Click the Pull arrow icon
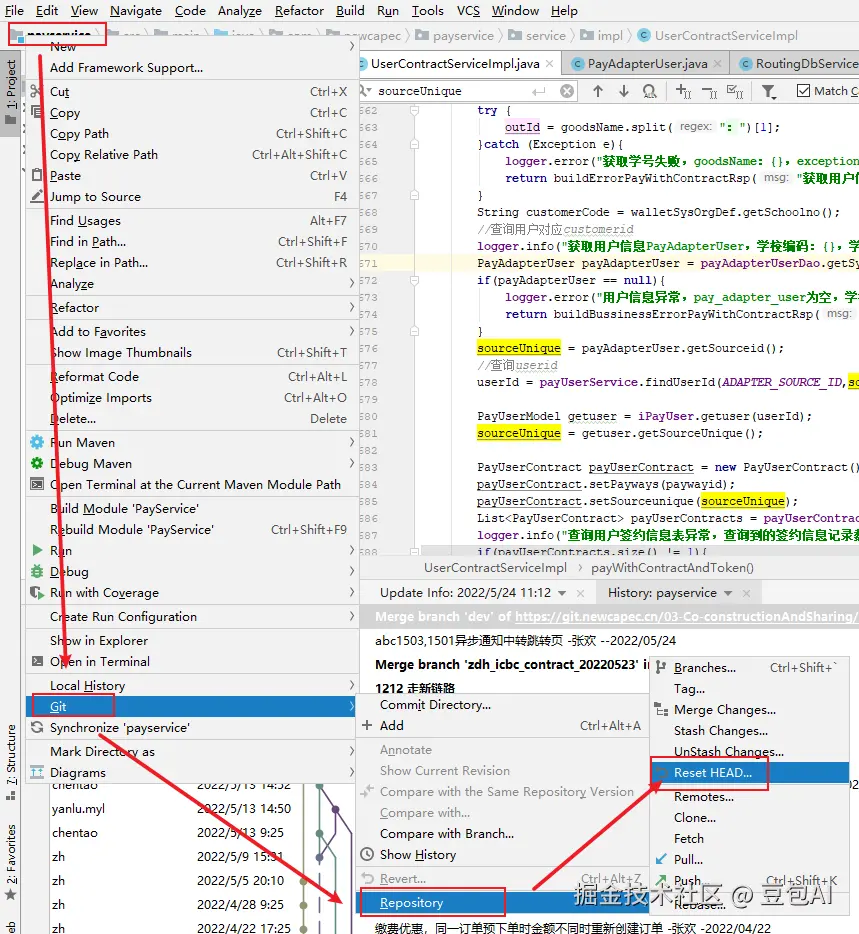Viewport: 859px width, 934px height. (x=661, y=859)
